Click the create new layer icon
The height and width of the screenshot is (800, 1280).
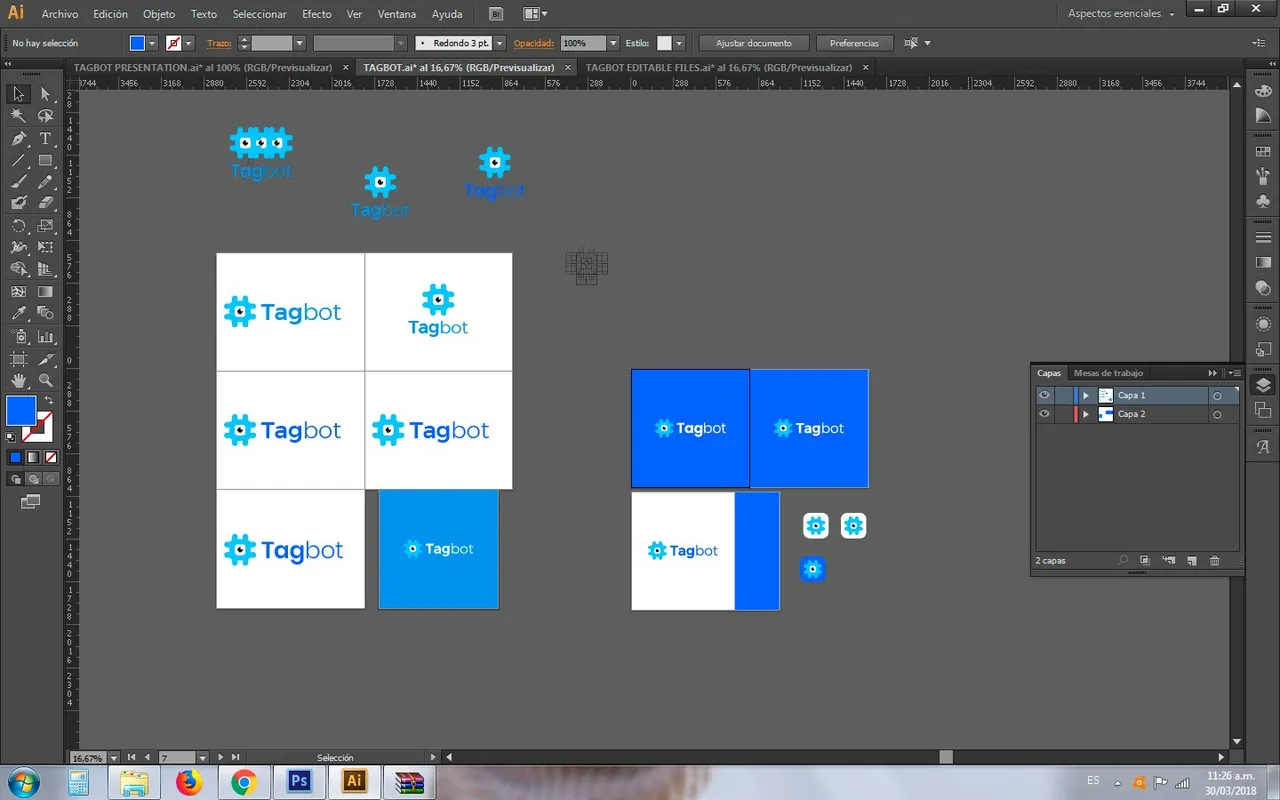1191,561
